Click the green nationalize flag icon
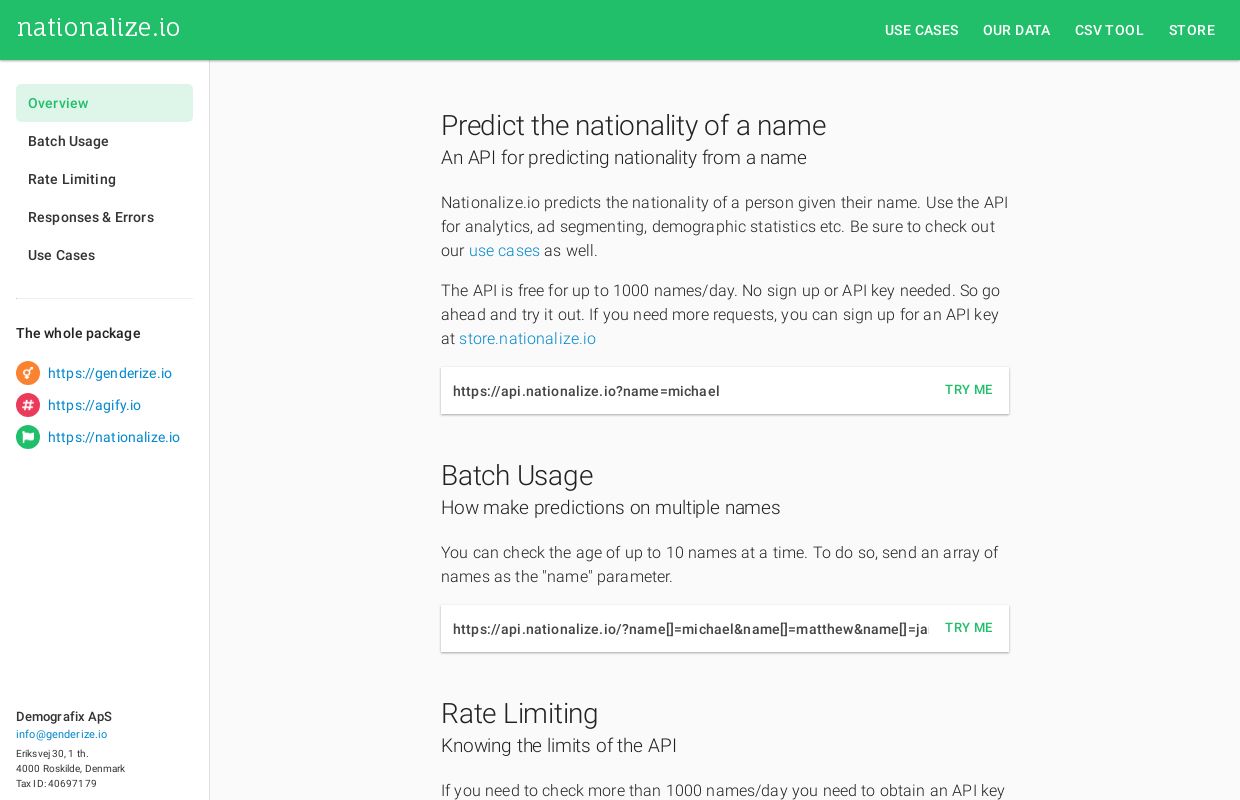Image resolution: width=1240 pixels, height=800 pixels. (28, 437)
